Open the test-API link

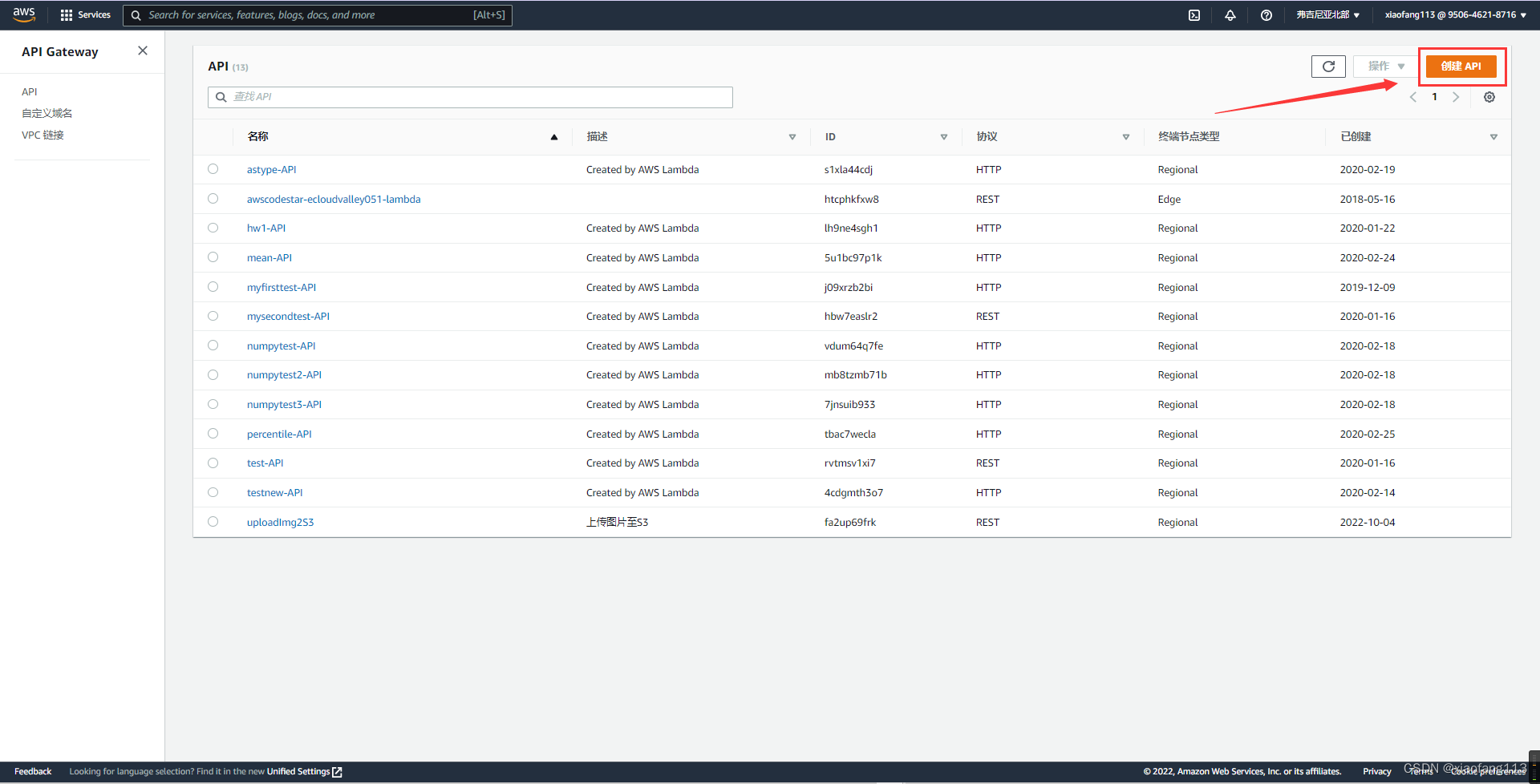tap(265, 463)
